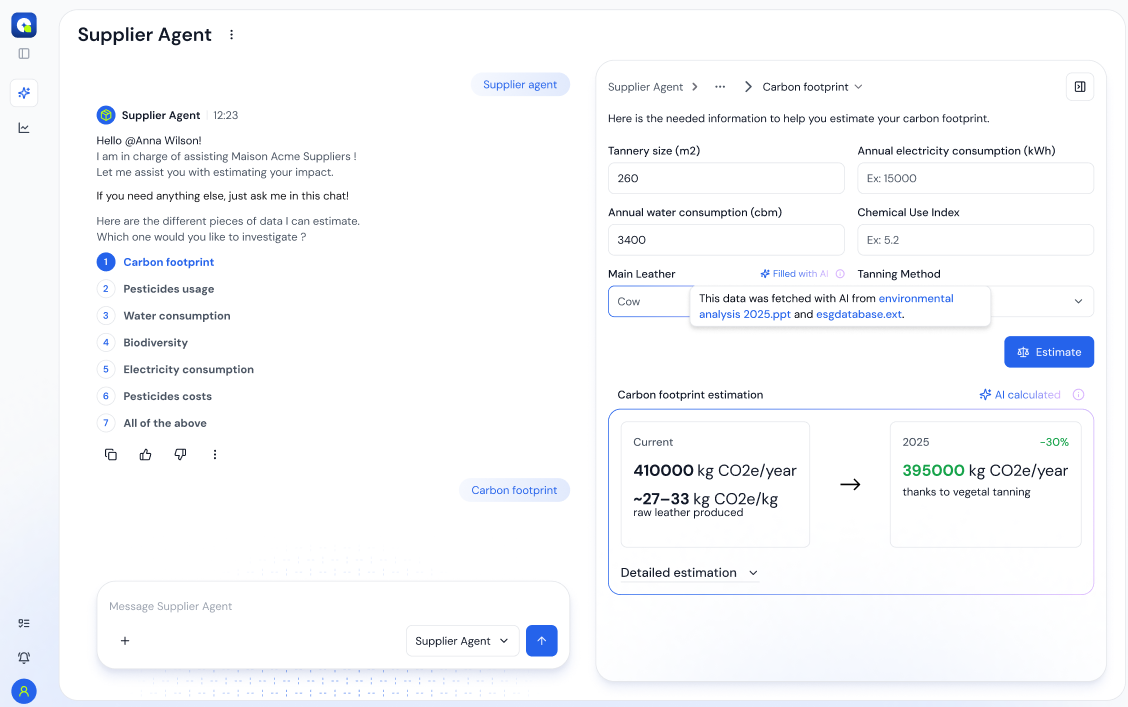Viewport: 1128px width, 707px height.
Task: Copy the Supplier Agent message
Action: [x=111, y=454]
